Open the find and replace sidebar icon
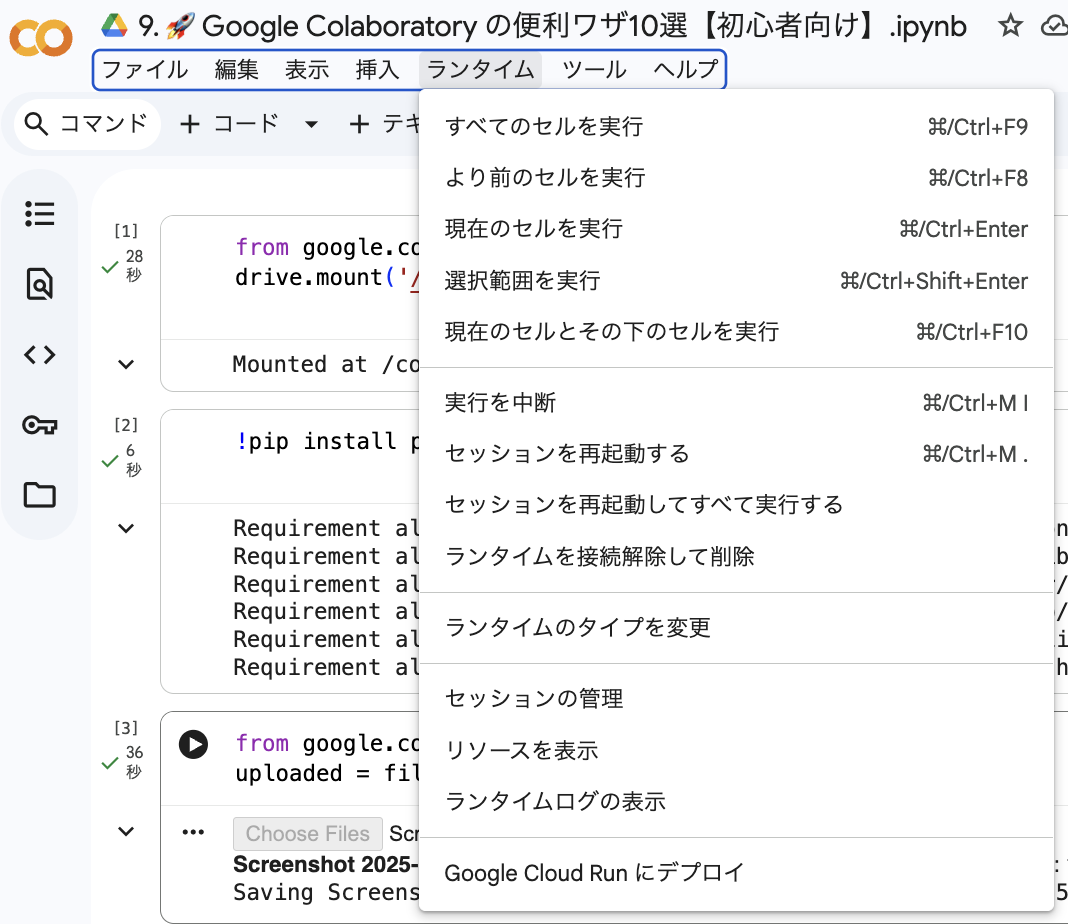 40,284
